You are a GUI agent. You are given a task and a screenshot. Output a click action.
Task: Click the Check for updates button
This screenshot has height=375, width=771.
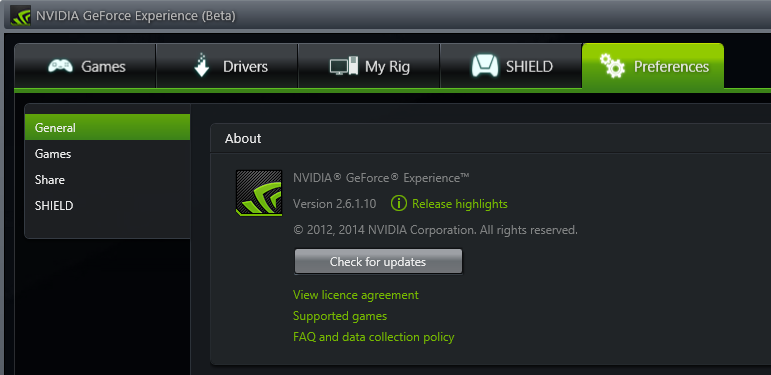(x=378, y=261)
